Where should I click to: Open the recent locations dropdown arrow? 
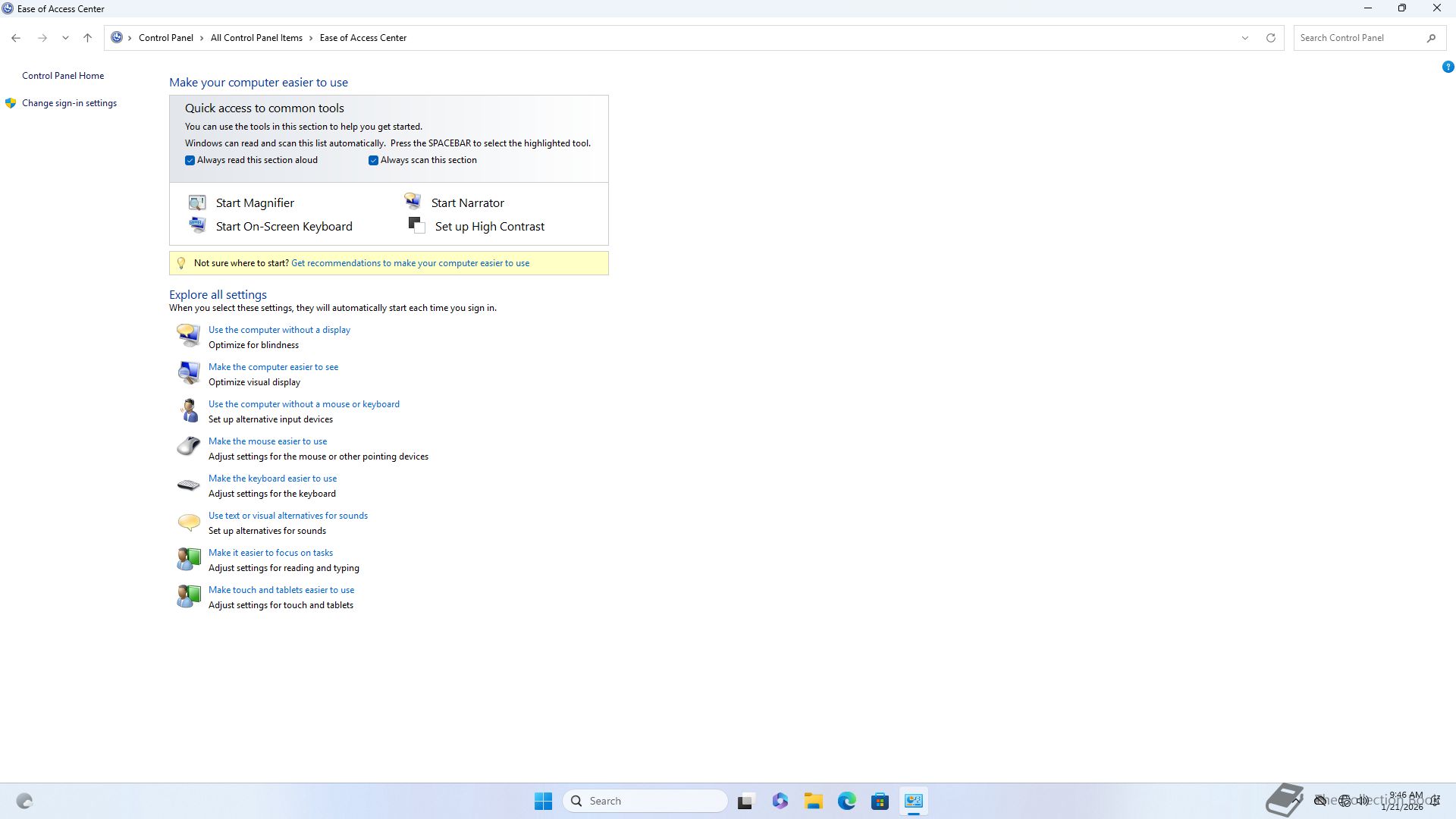tap(65, 38)
